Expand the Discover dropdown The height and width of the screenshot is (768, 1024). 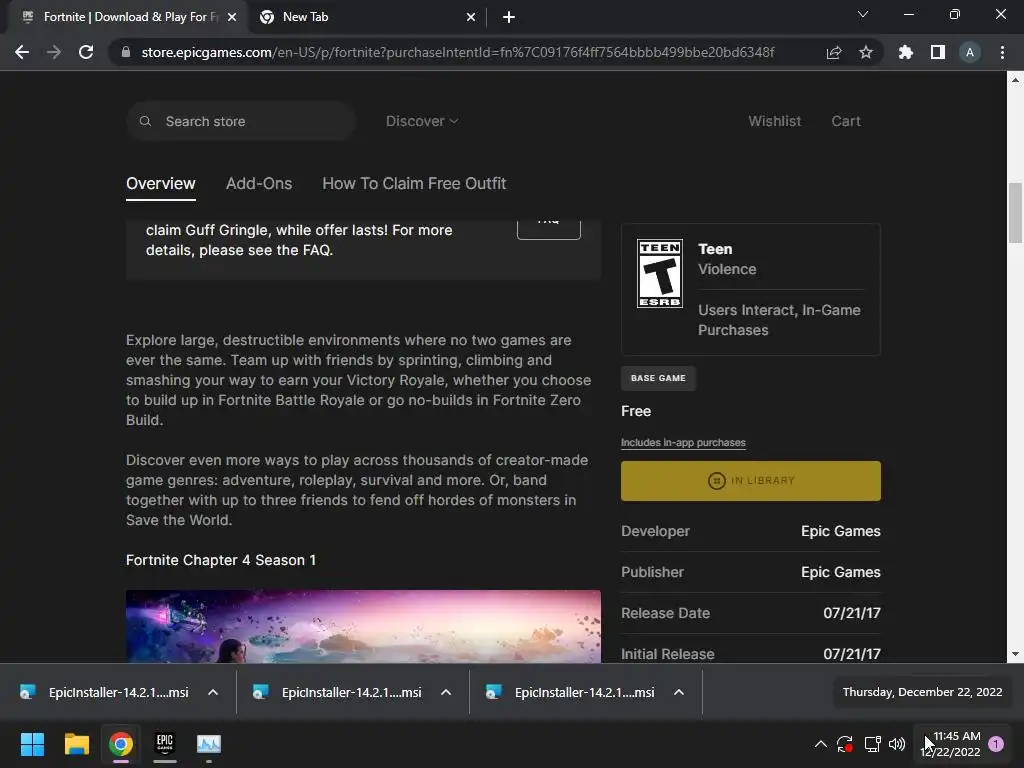tap(422, 121)
